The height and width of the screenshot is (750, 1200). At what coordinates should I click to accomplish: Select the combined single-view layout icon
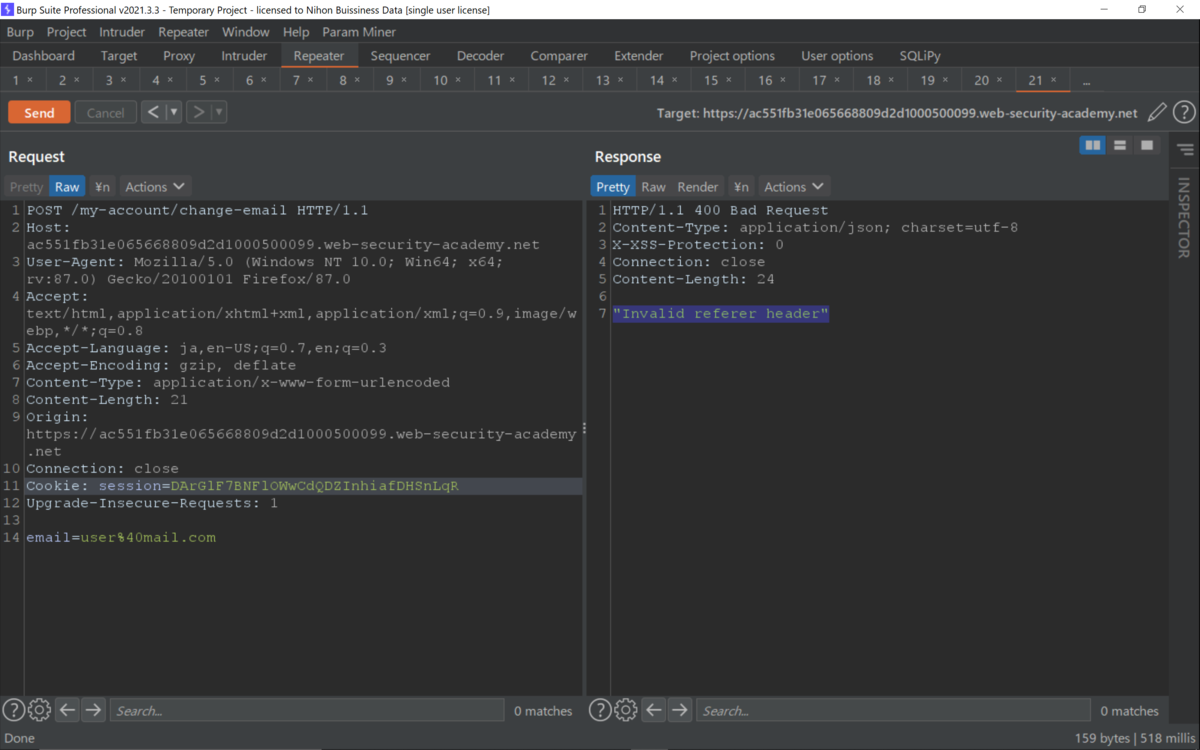pos(1147,145)
